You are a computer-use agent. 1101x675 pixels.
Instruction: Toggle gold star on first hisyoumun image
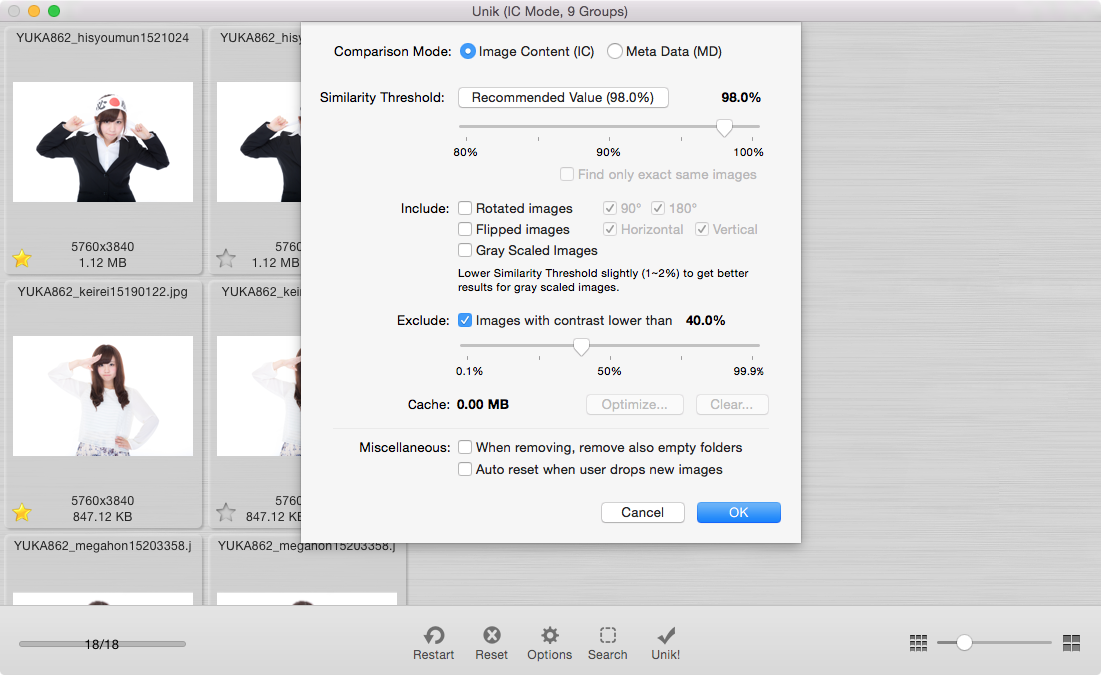point(22,258)
